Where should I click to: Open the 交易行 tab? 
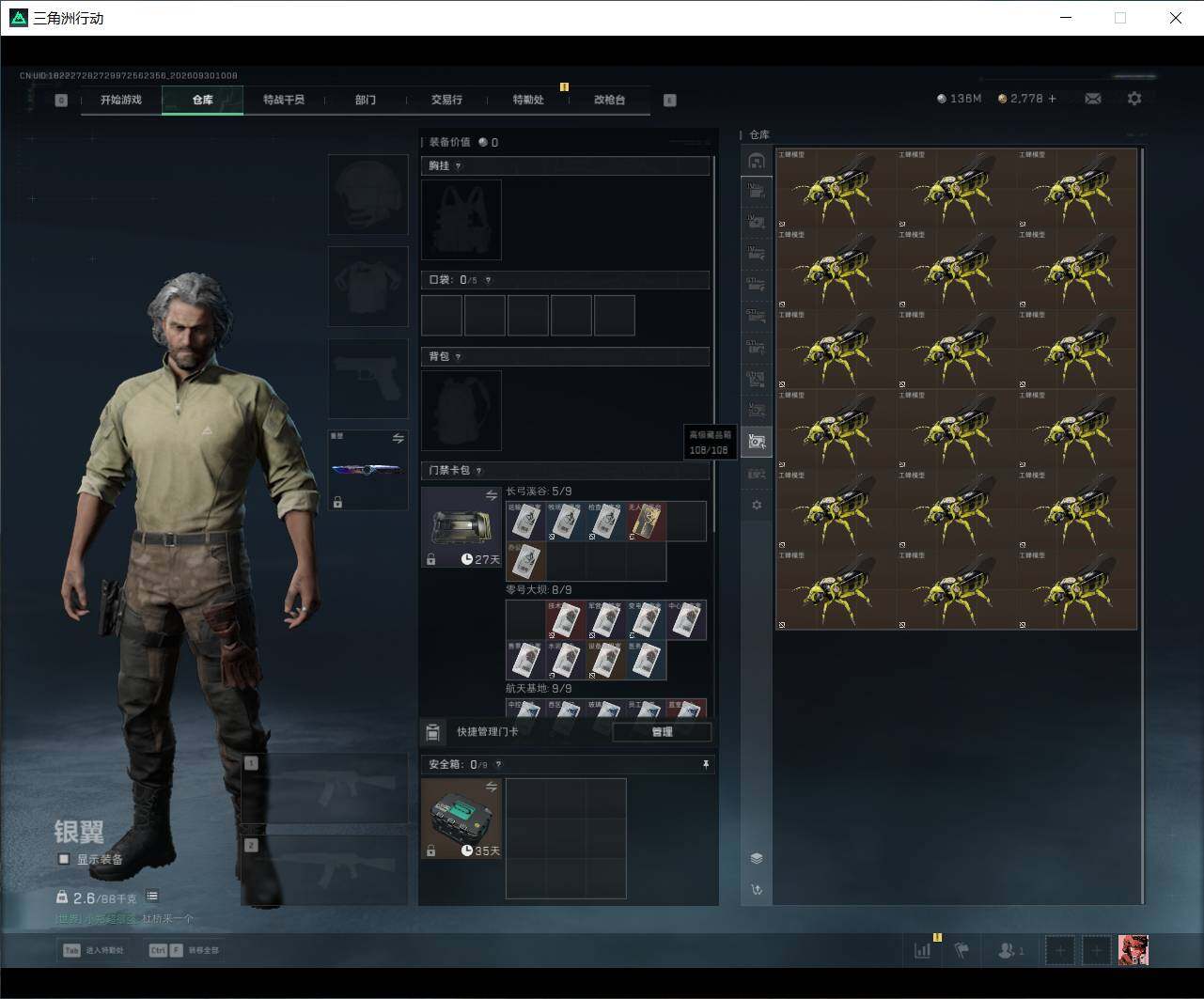point(446,100)
